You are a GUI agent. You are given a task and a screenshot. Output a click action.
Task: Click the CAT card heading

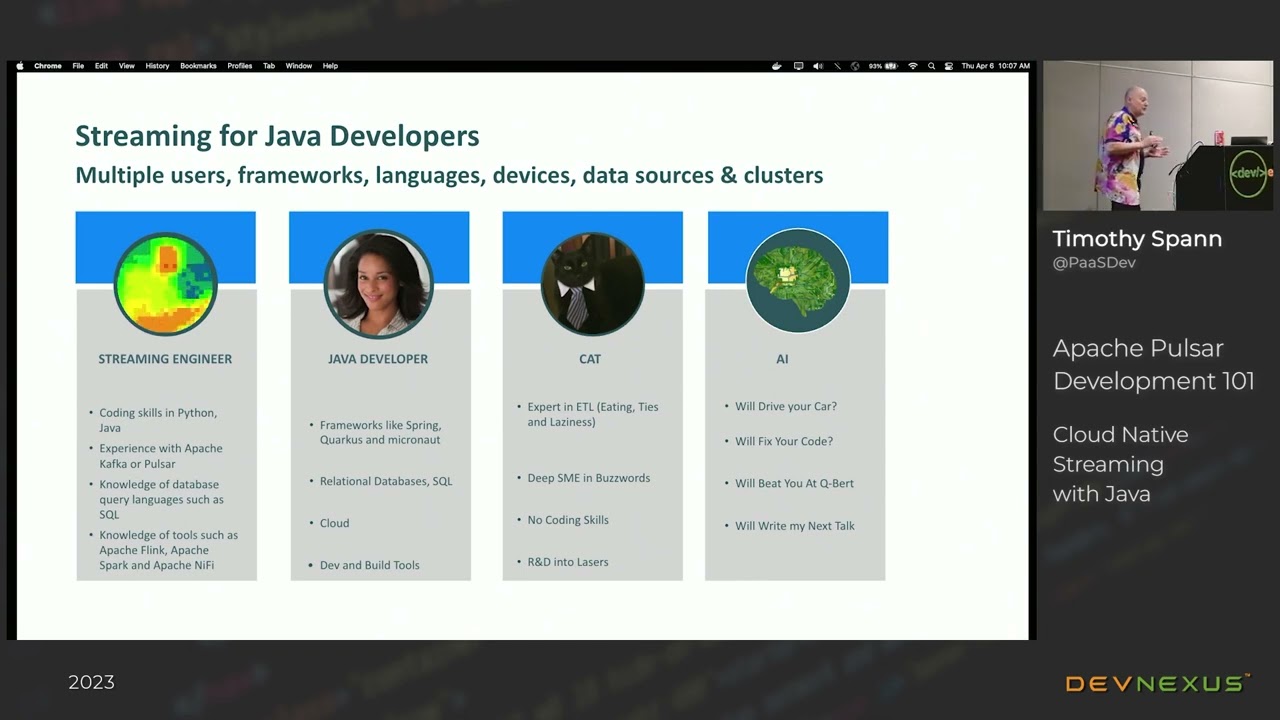click(590, 359)
